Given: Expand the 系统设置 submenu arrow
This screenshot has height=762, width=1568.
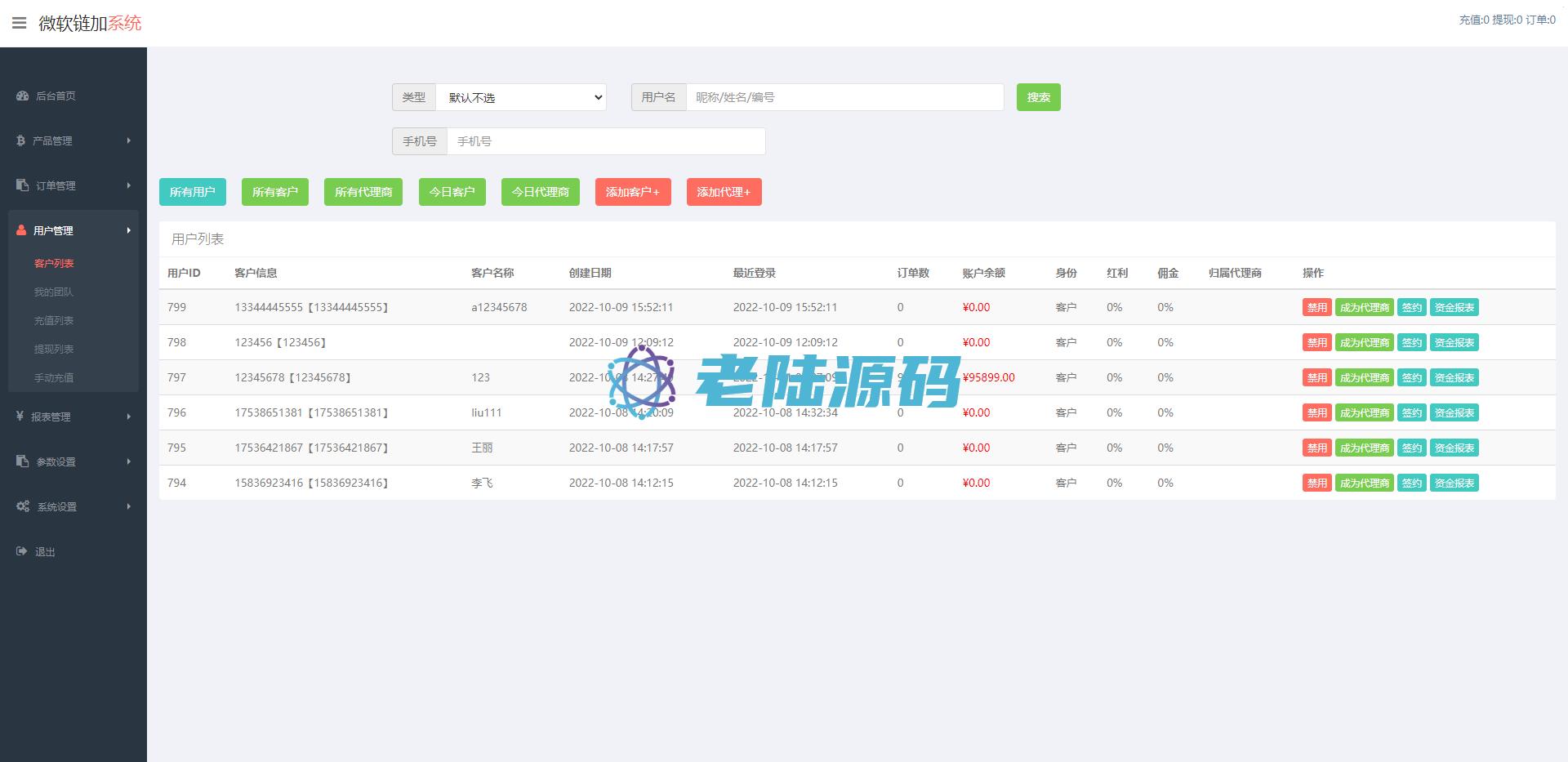Looking at the screenshot, I should pyautogui.click(x=129, y=506).
